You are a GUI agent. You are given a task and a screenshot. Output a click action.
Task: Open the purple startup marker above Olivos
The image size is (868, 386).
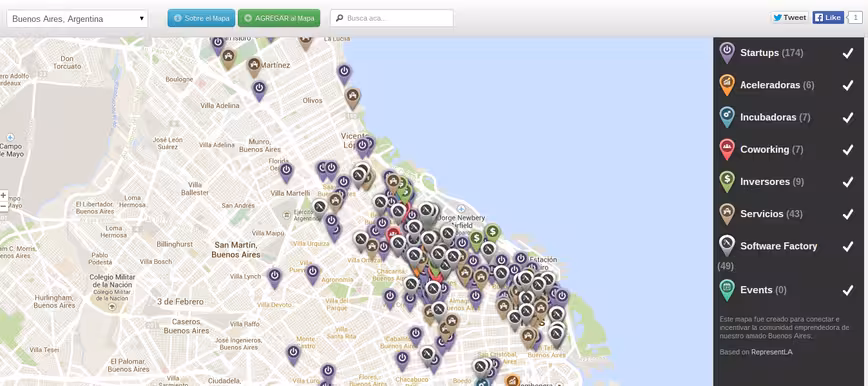coord(344,74)
